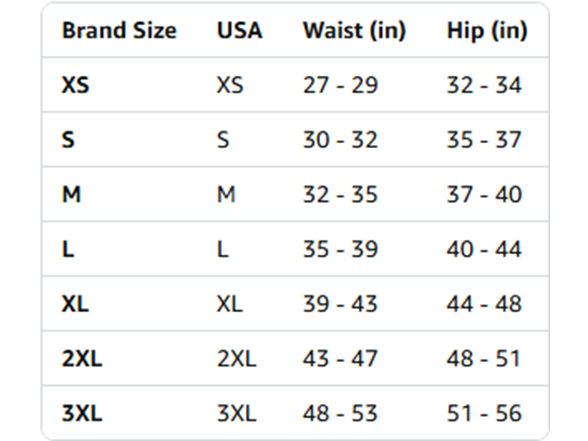This screenshot has width=588, height=441.
Task: Click the Hip (in) column header
Action: [x=487, y=30]
